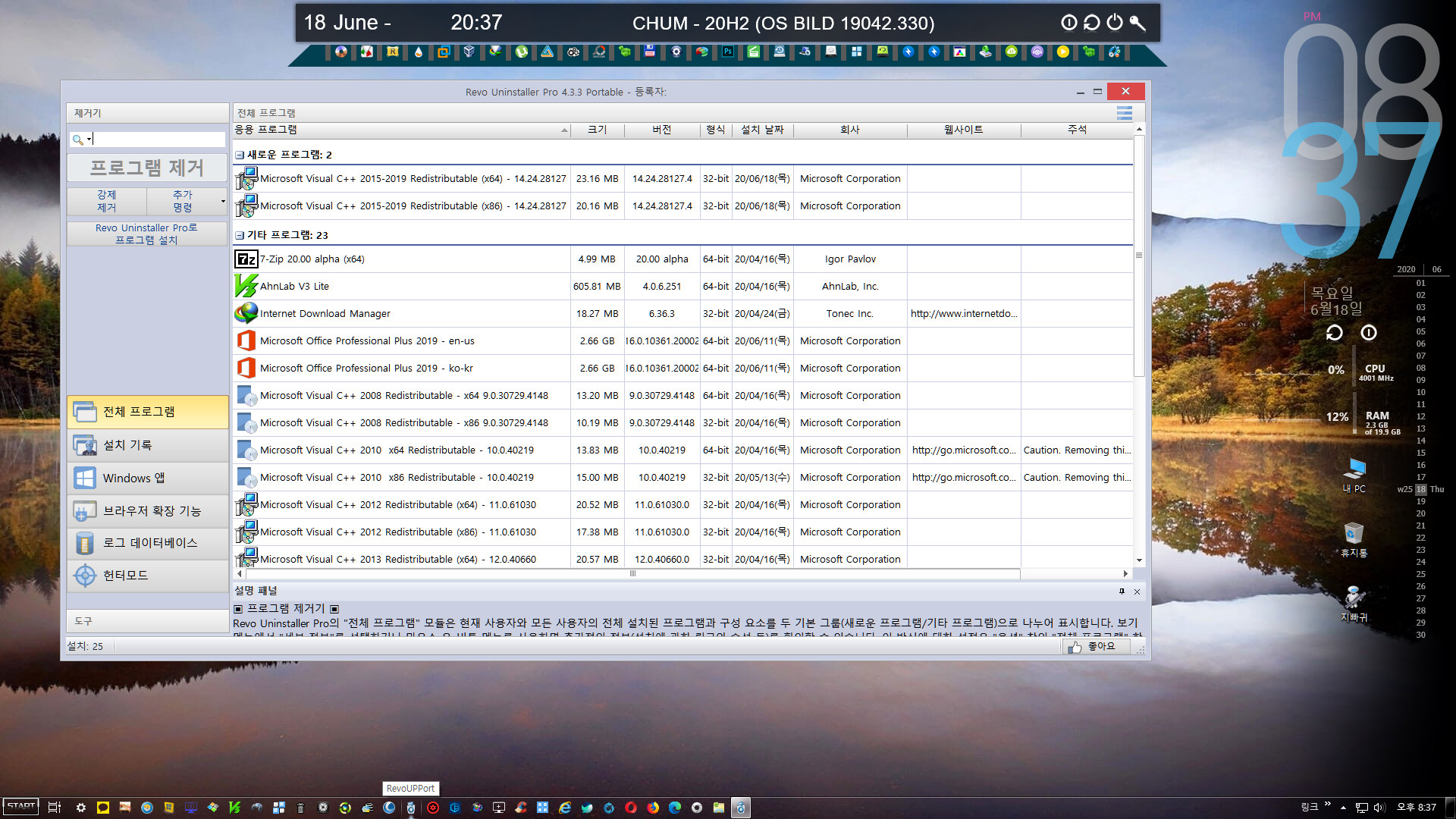
Task: Click the horizontal scrollbar thumb
Action: click(x=633, y=574)
